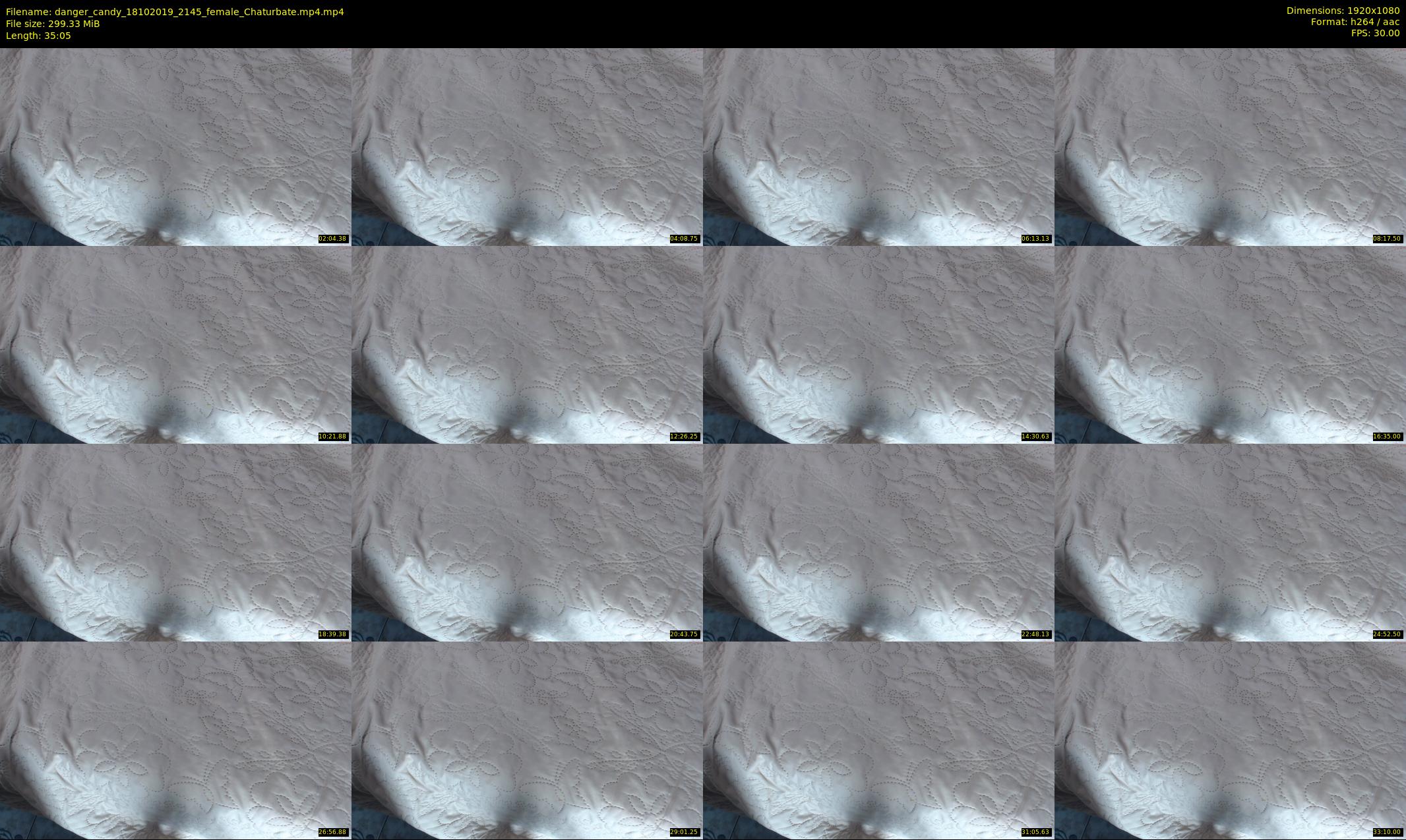The height and width of the screenshot is (840, 1406).
Task: Click the frame captured at 16:35.00
Action: click(1230, 344)
